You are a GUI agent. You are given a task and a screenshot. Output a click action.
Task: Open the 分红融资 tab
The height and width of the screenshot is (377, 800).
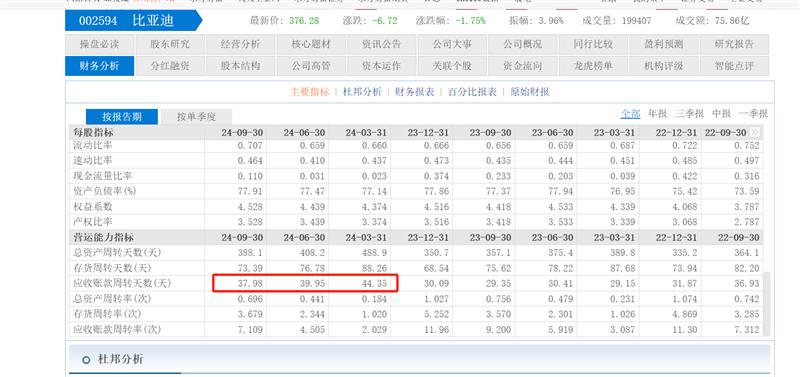pyautogui.click(x=170, y=66)
